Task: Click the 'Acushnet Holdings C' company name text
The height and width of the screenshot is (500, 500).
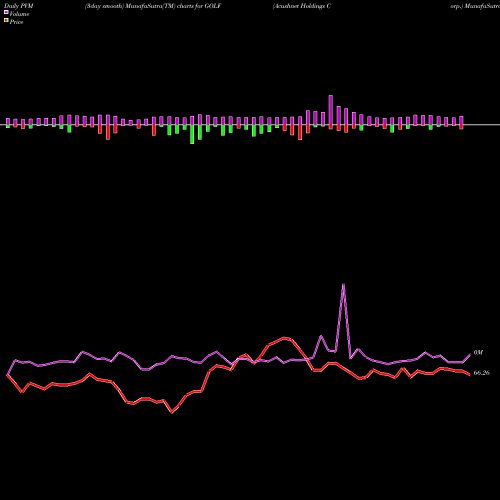Action: click(x=302, y=6)
